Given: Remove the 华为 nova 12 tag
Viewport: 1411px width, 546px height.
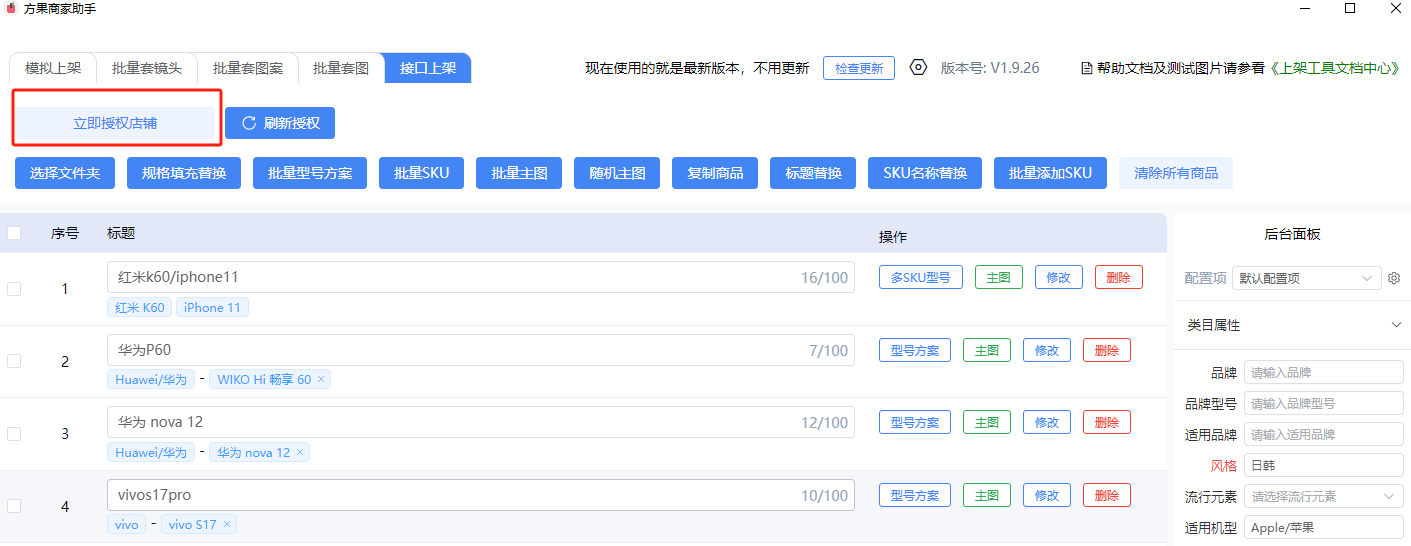Looking at the screenshot, I should (x=300, y=453).
